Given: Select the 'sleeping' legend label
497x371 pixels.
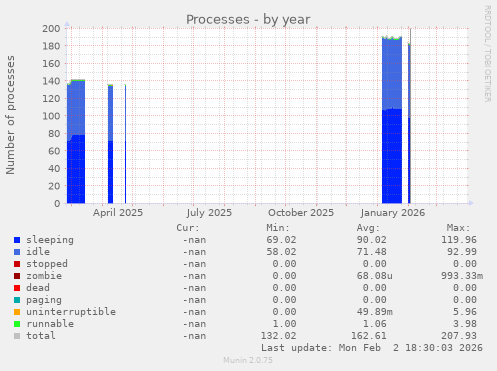Looking at the screenshot, I should 50,240.
